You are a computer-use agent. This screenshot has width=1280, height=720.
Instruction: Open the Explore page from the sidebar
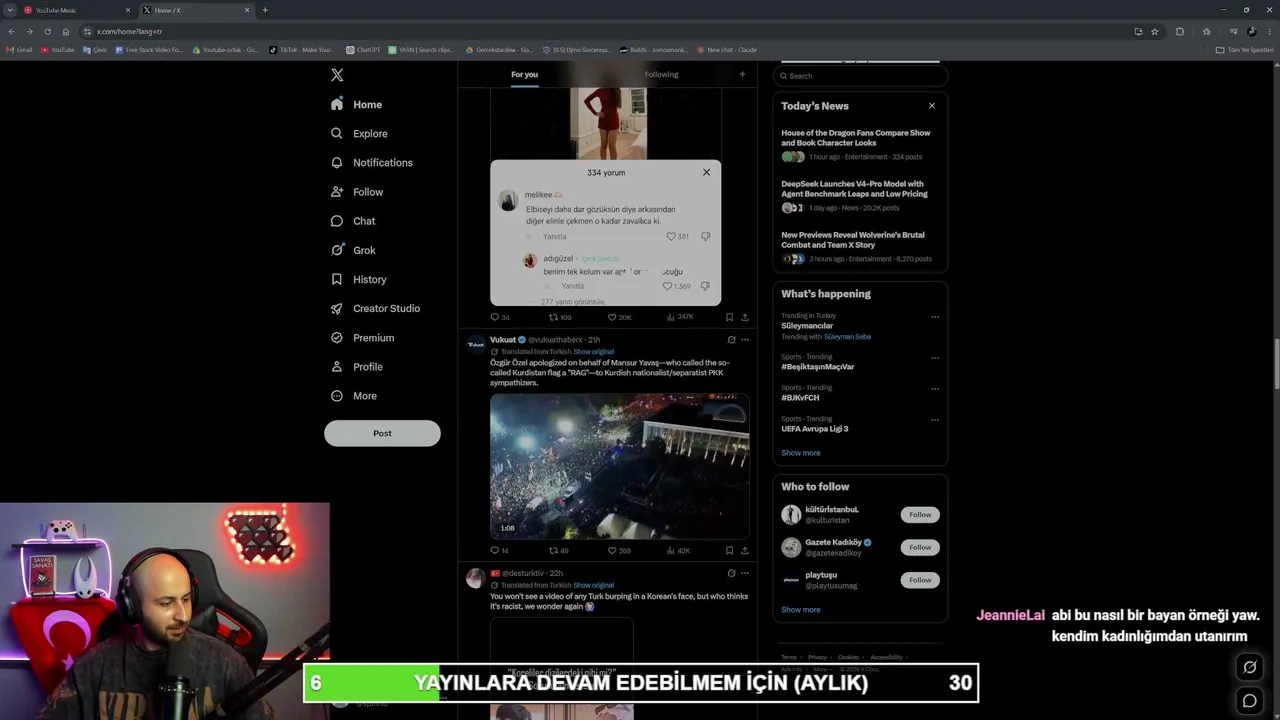click(x=359, y=133)
